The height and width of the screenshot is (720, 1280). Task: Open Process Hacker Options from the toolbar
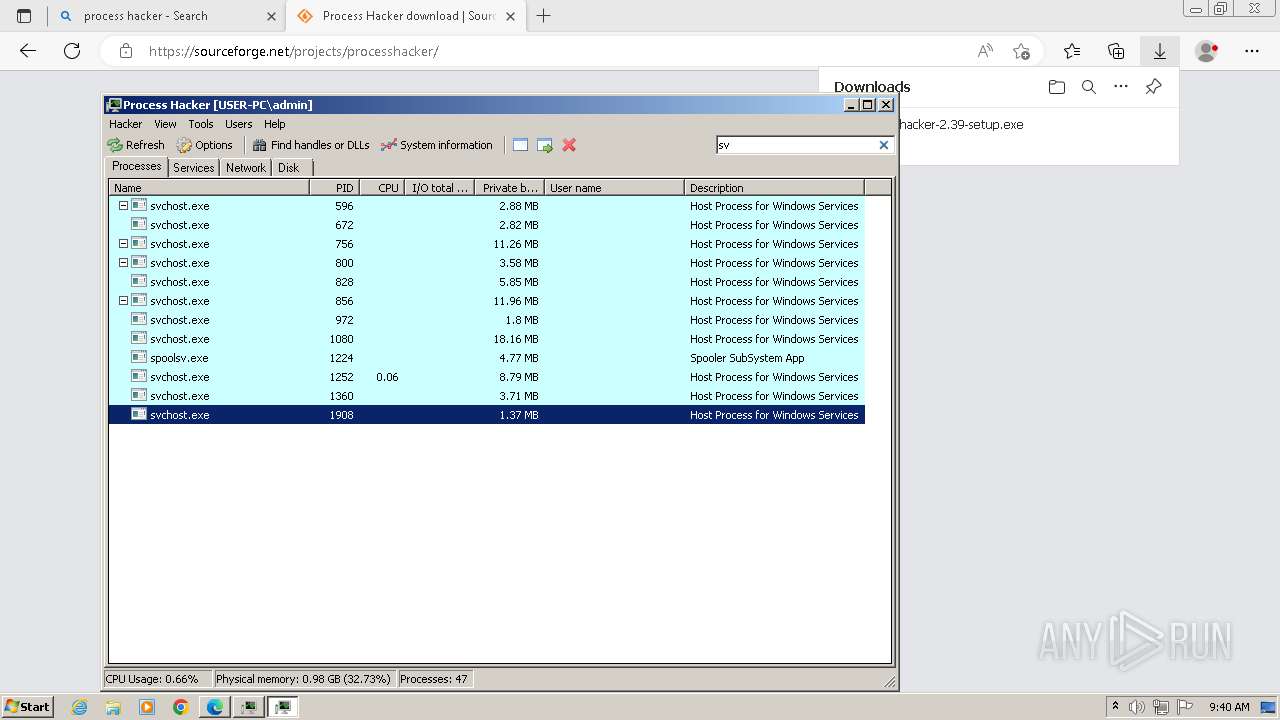[204, 145]
